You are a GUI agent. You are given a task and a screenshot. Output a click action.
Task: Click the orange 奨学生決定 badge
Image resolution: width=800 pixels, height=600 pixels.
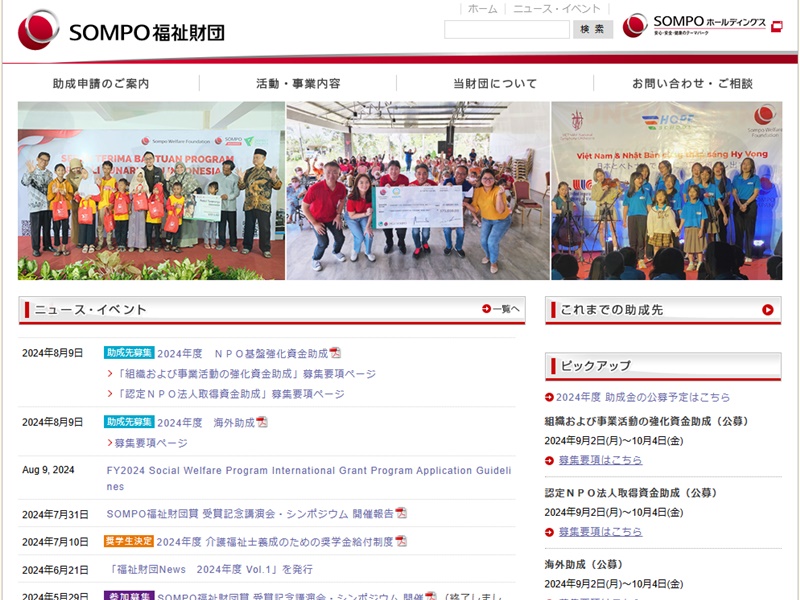pyautogui.click(x=129, y=541)
